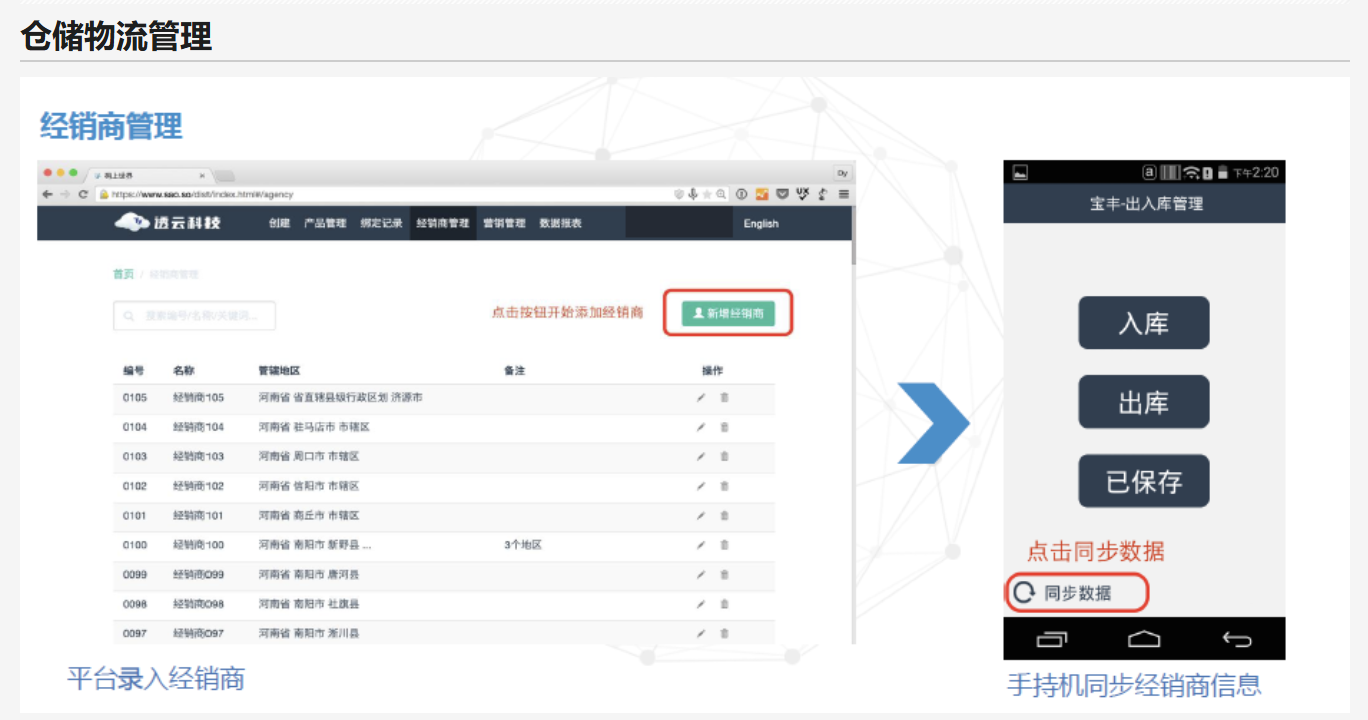Click edit pencil icon for 经销商105

pyautogui.click(x=700, y=398)
